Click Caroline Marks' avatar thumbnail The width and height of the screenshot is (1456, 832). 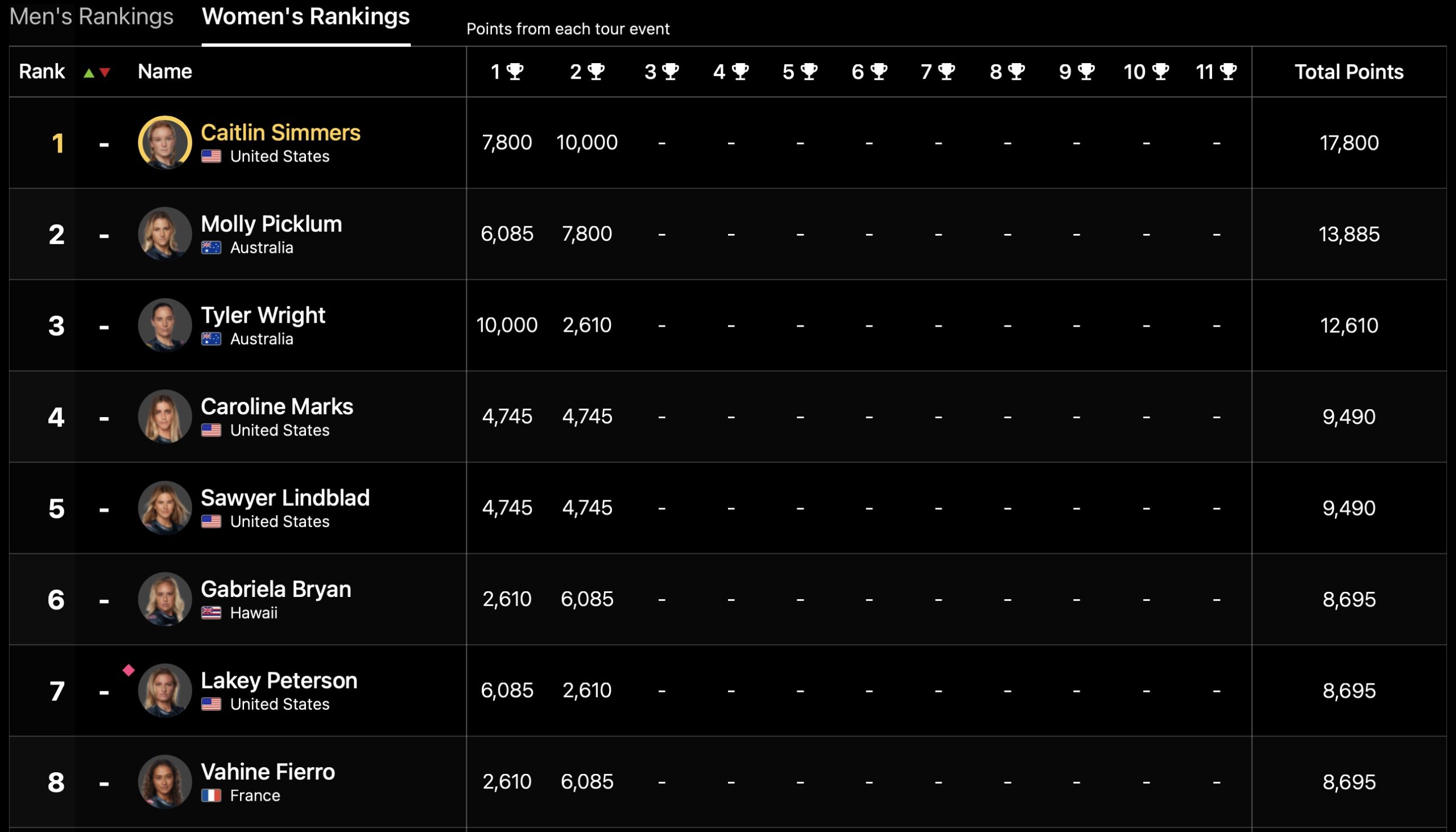click(164, 417)
